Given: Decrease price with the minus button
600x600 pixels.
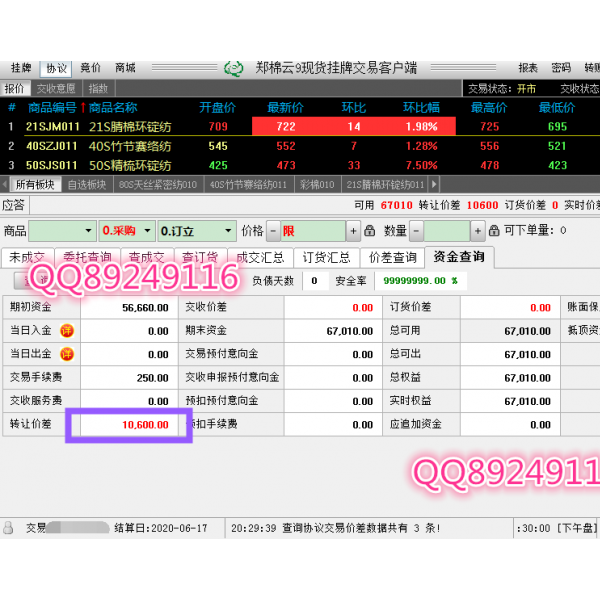Looking at the screenshot, I should pyautogui.click(x=273, y=231).
